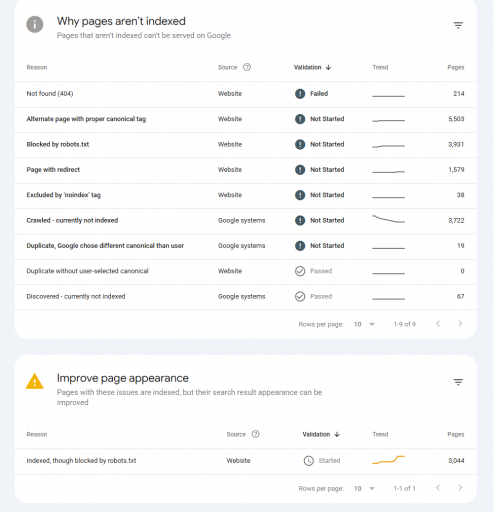
Task: Click info icon beside Why pages aren't indexed
Action: pos(35,24)
